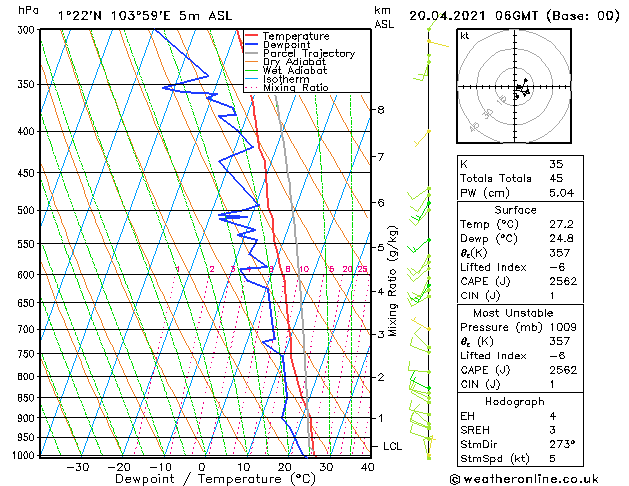
Task: Click the grey line sample beside Parcel Trajectory
Action: (252, 53)
